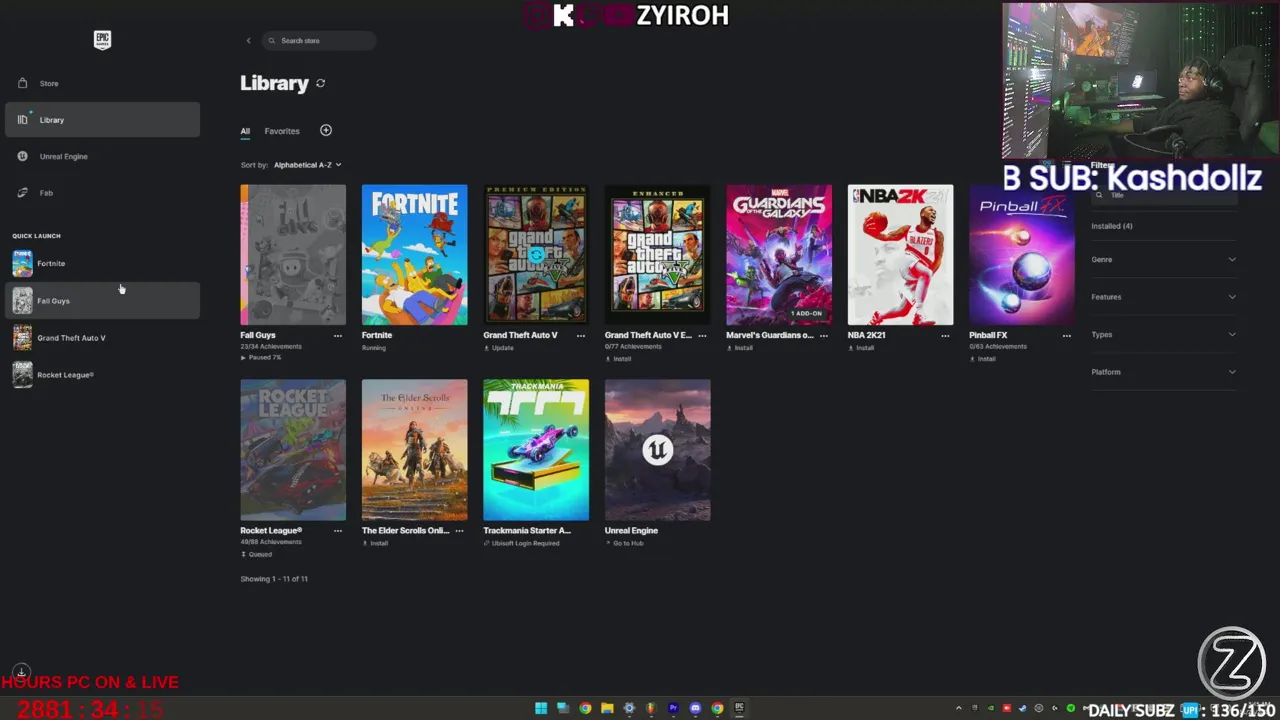This screenshot has width=1280, height=720.
Task: Open the Store page from sidebar
Action: click(102, 83)
